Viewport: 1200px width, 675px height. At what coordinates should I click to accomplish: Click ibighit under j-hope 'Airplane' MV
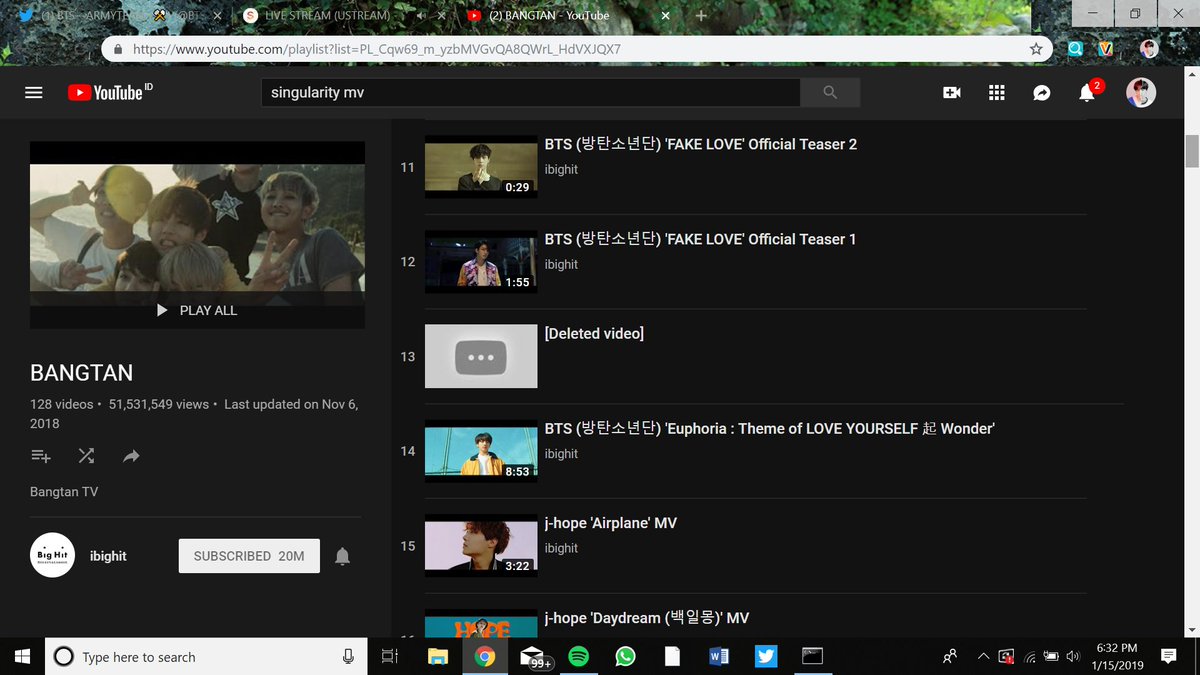[x=561, y=549]
